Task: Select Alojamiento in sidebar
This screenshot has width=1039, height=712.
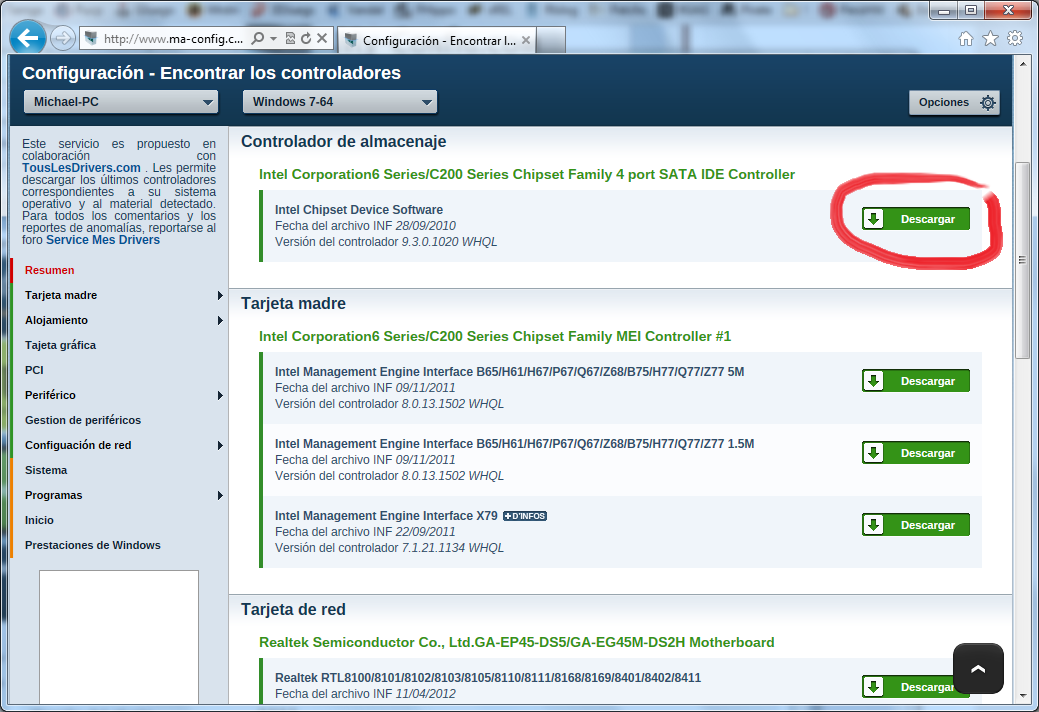Action: point(56,321)
